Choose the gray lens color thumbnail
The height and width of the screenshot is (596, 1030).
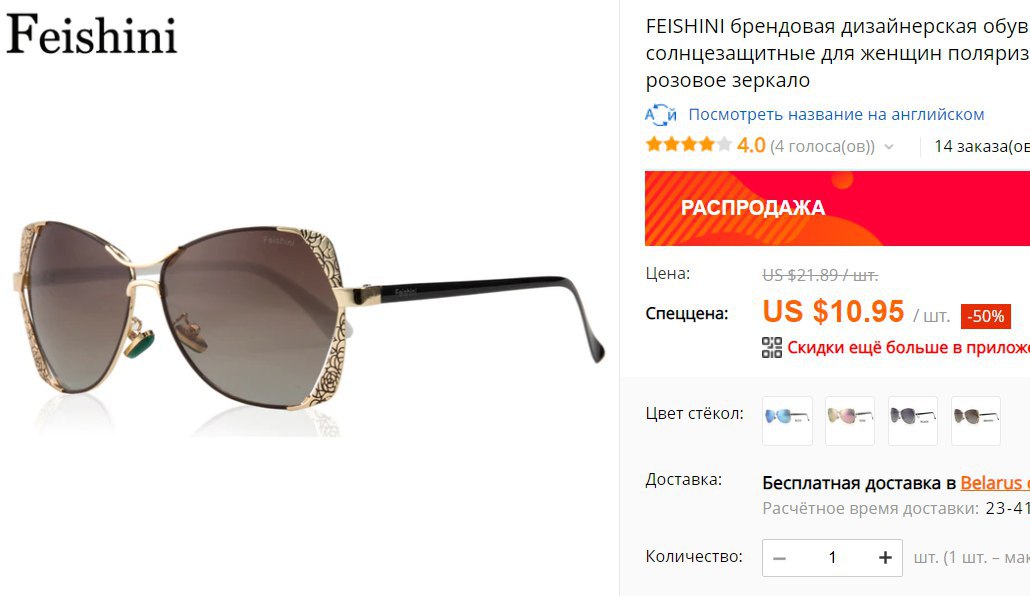click(913, 421)
